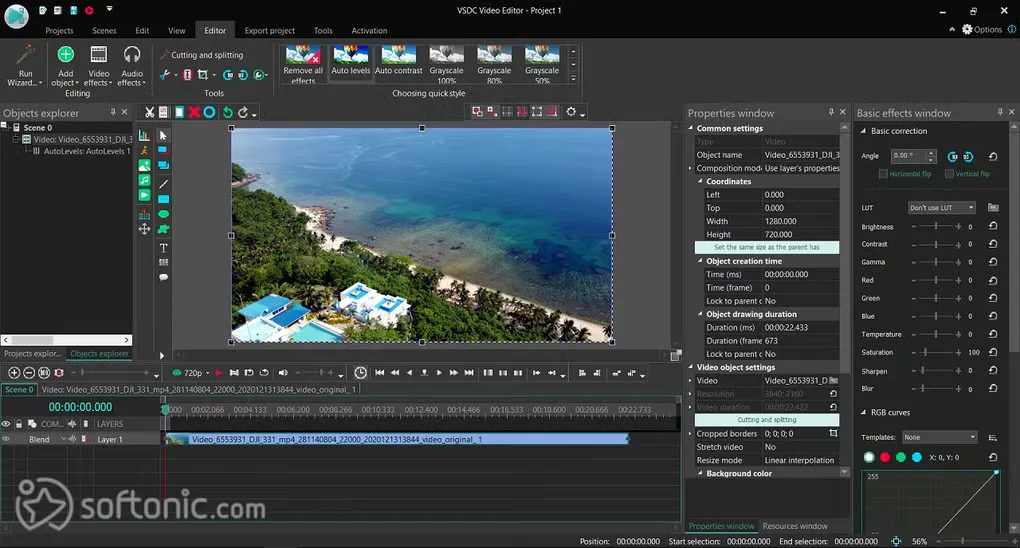Screen dimensions: 1020x548
Task: Open the RGB curves Templates dropdown
Action: [x=940, y=437]
